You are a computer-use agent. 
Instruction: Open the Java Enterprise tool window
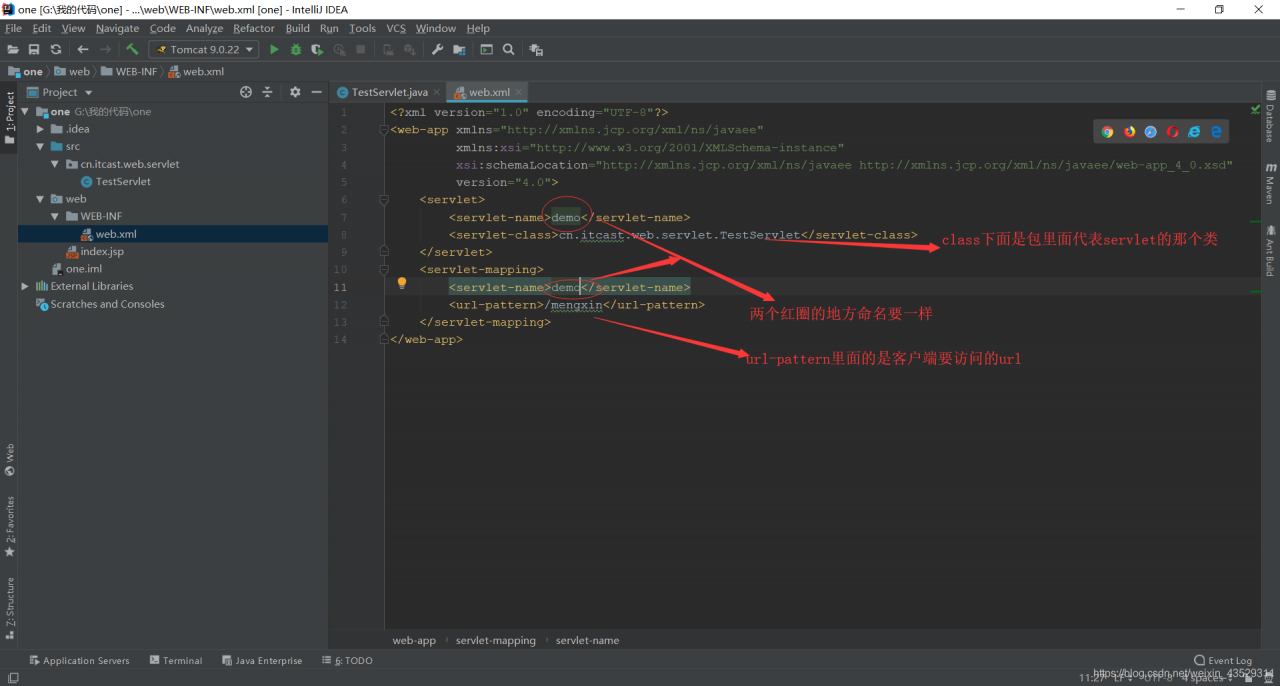(262, 661)
